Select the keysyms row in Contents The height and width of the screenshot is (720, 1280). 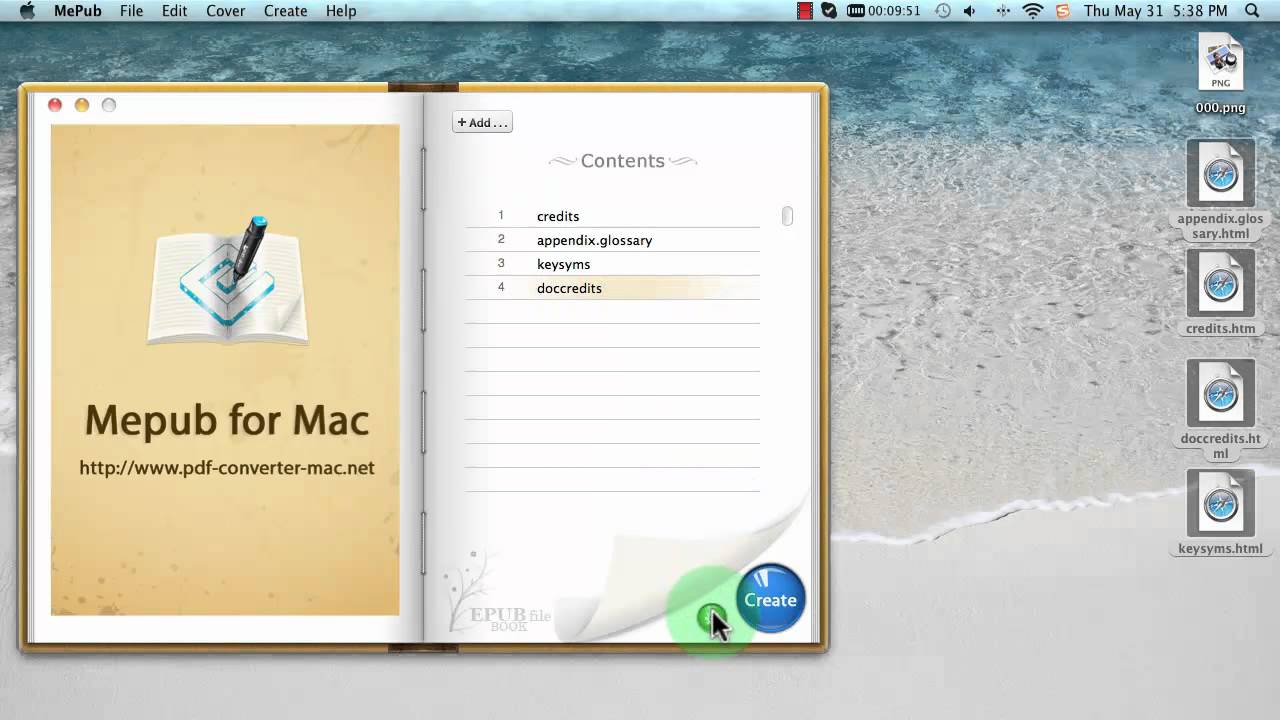(612, 264)
